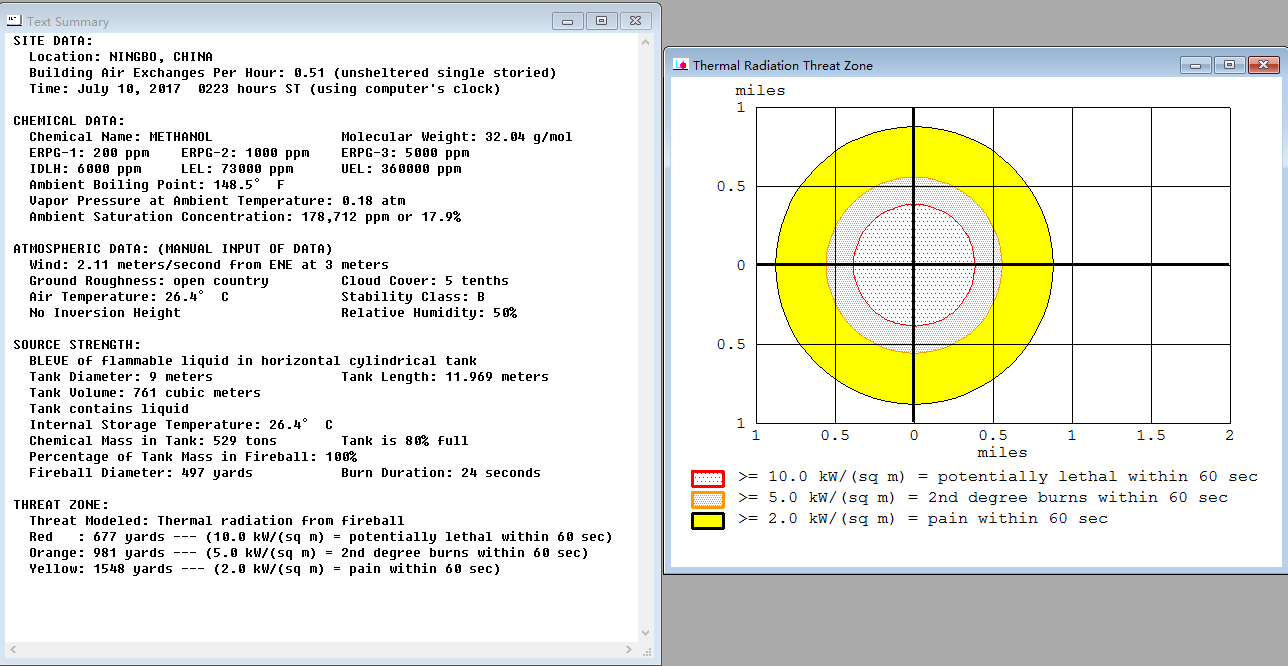Click 'Tank Diameter: 9 meters' text
This screenshot has width=1288, height=666.
[x=121, y=377]
